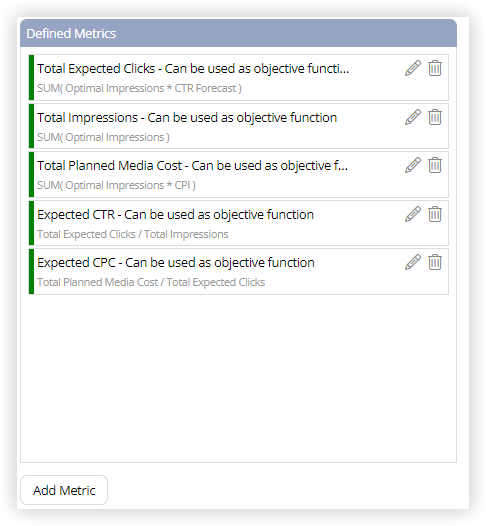Click the Defined Metrics panel header
This screenshot has height=526, width=486.
pyautogui.click(x=238, y=33)
